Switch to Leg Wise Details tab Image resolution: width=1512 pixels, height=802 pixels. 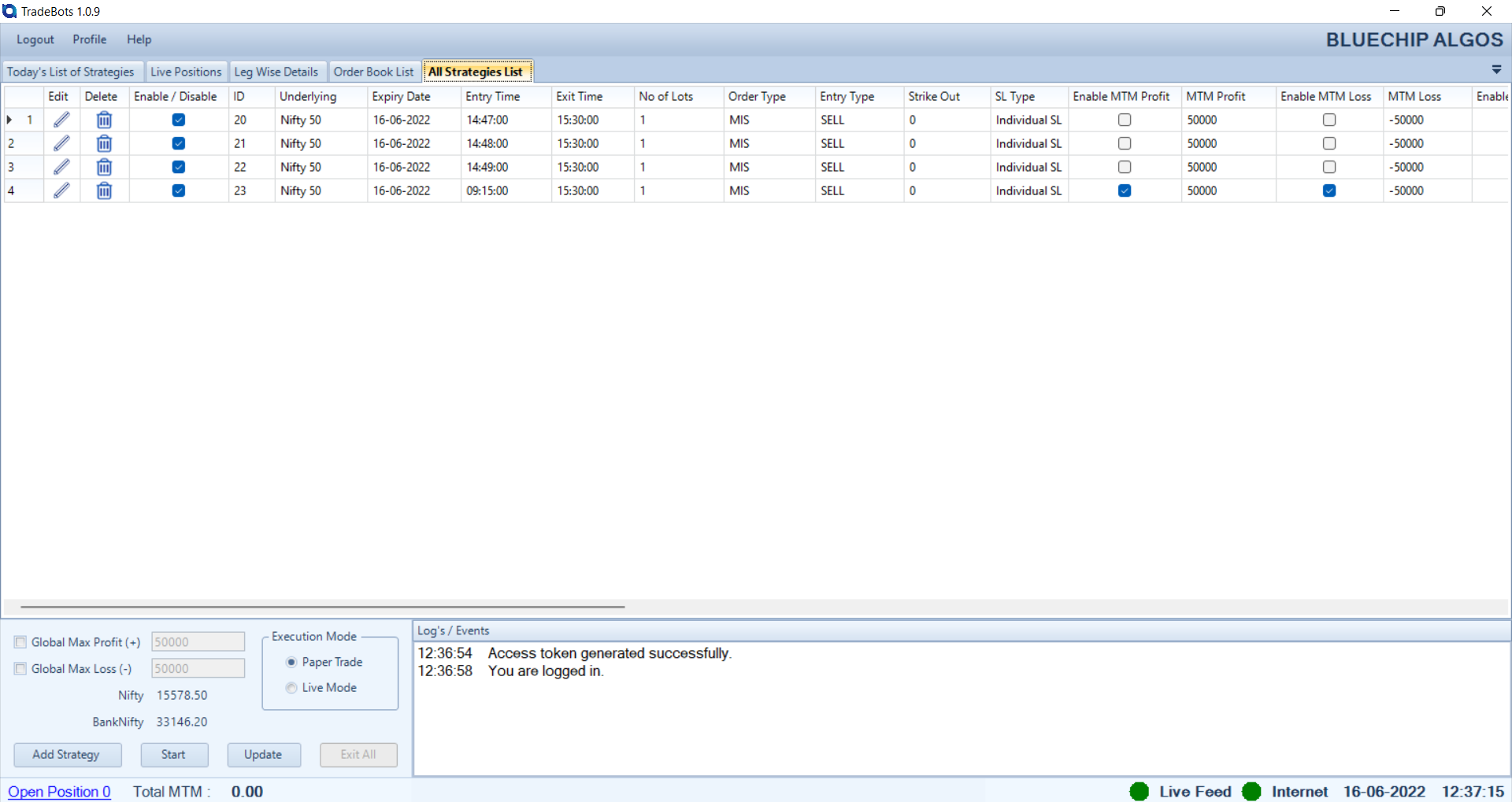pyautogui.click(x=276, y=72)
